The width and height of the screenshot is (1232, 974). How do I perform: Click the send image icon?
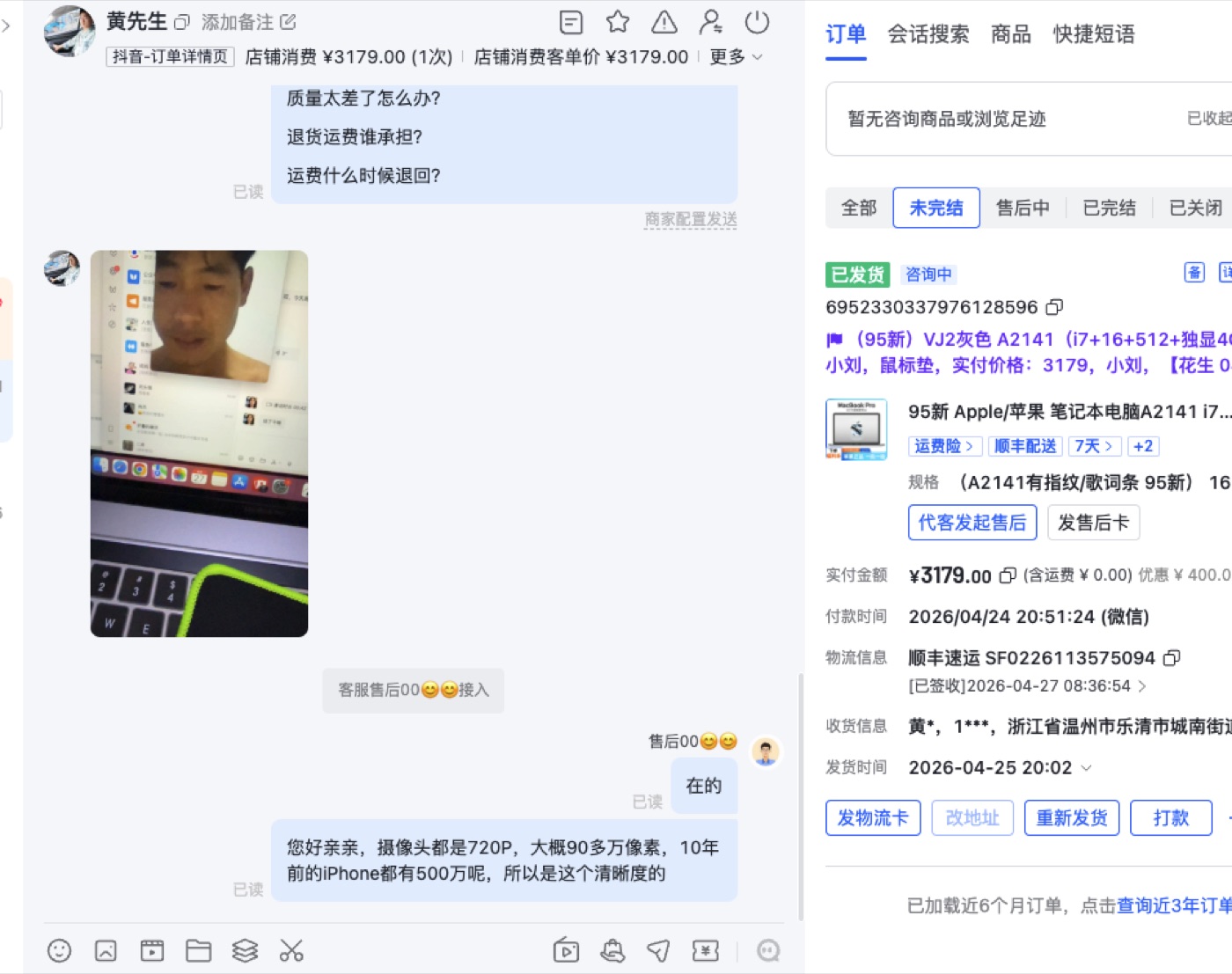[x=106, y=950]
